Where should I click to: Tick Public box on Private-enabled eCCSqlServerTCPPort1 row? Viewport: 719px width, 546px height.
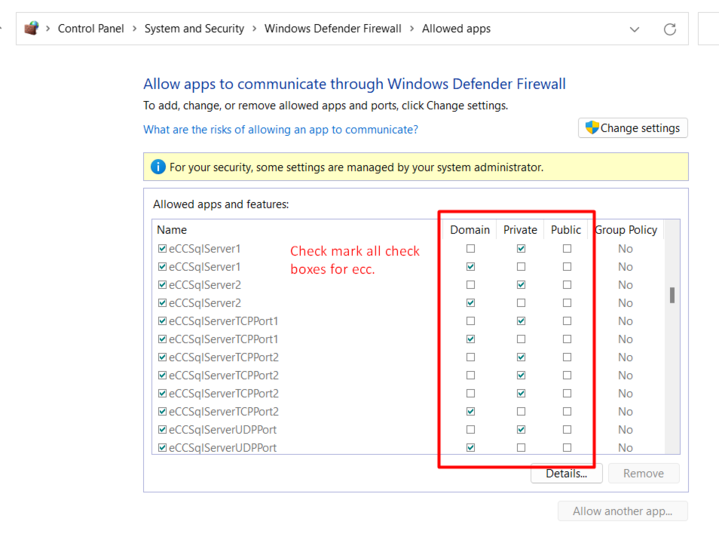click(x=567, y=321)
